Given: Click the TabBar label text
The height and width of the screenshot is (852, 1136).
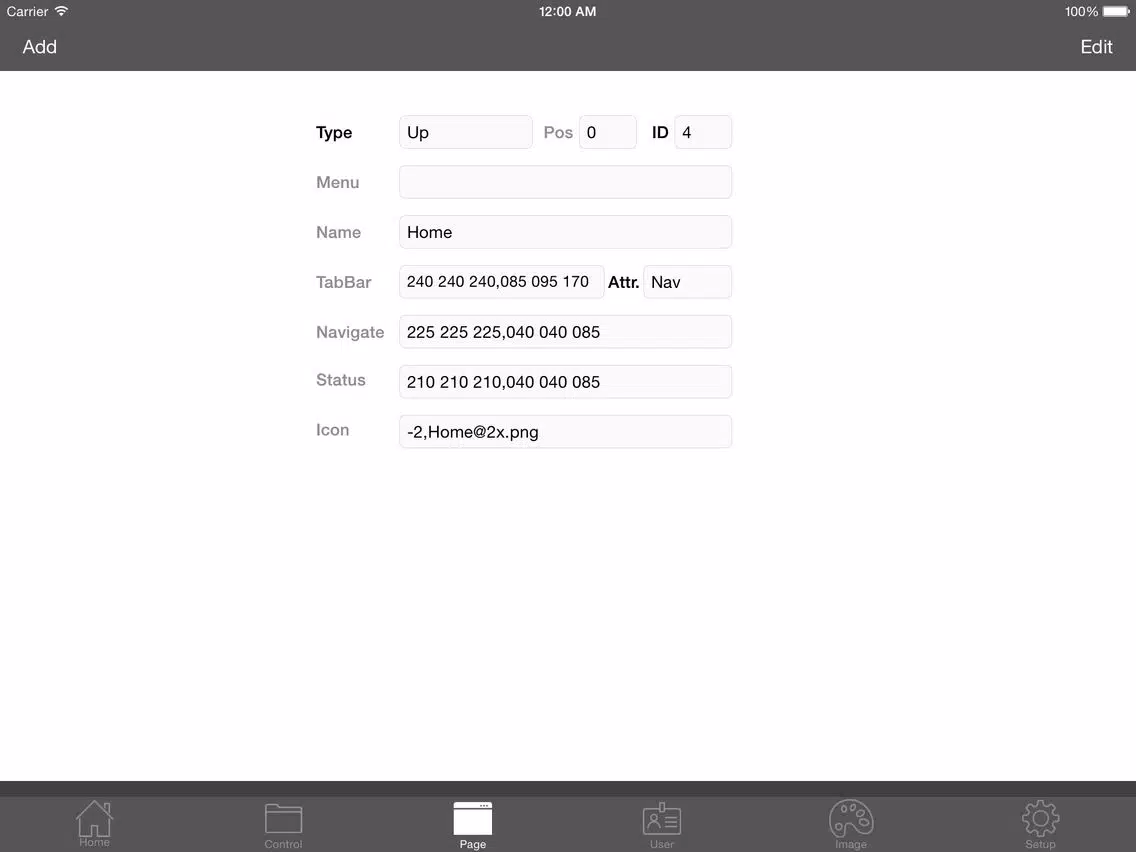Looking at the screenshot, I should coord(343,283).
